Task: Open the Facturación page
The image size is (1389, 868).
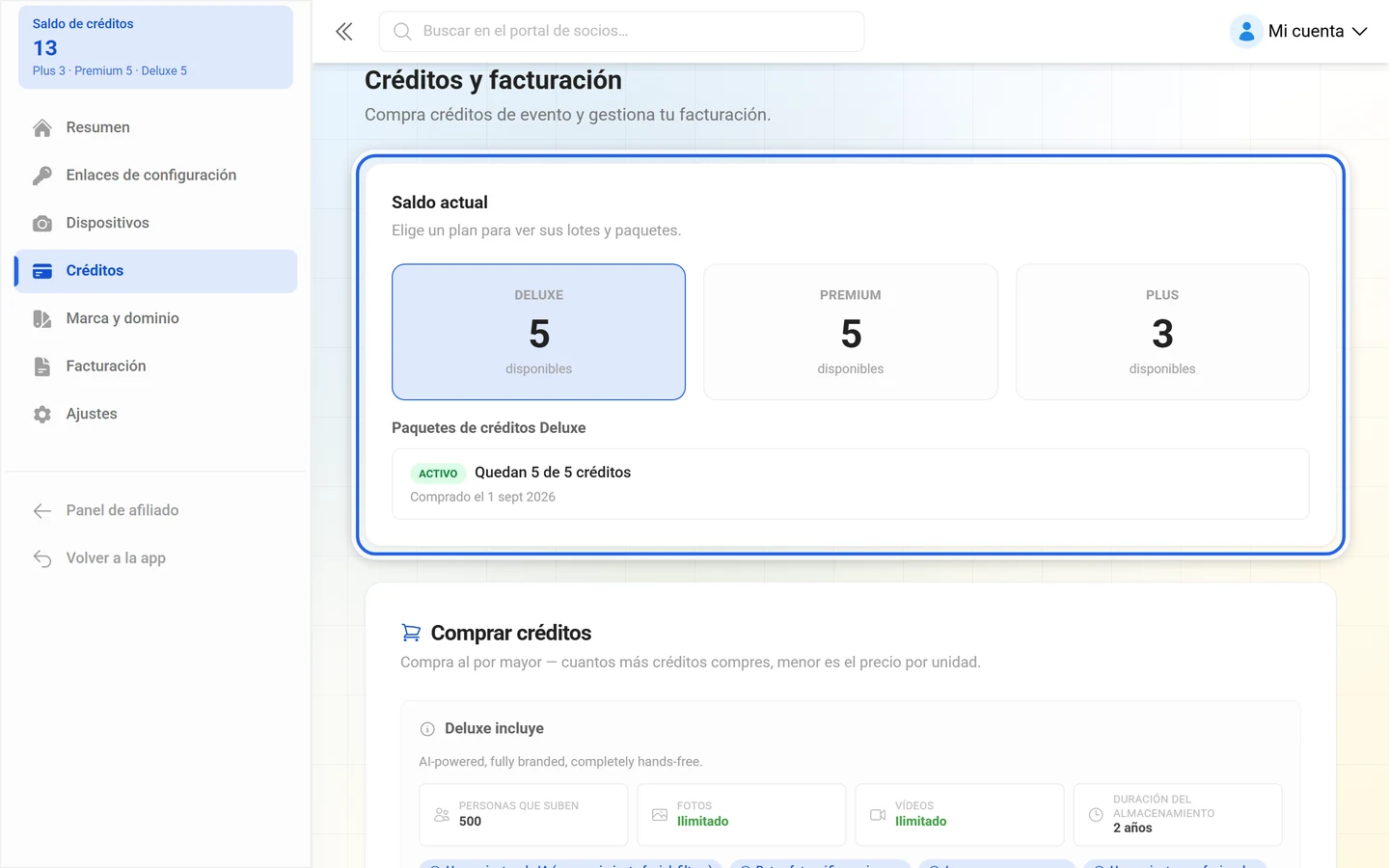Action: [x=155, y=366]
